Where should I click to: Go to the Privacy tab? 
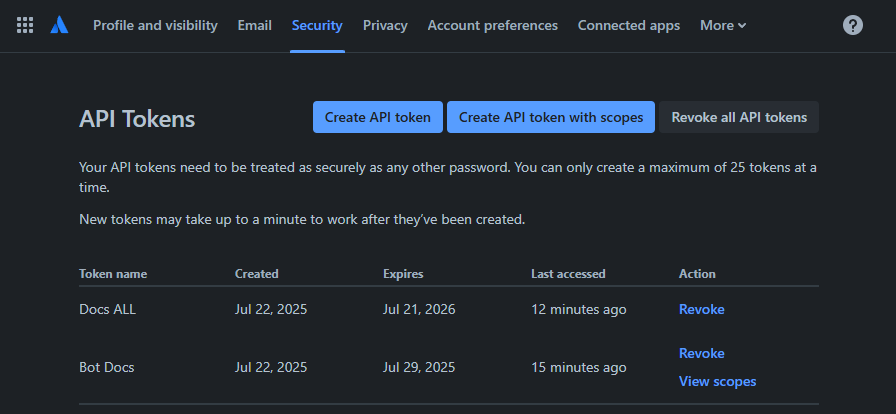point(385,25)
